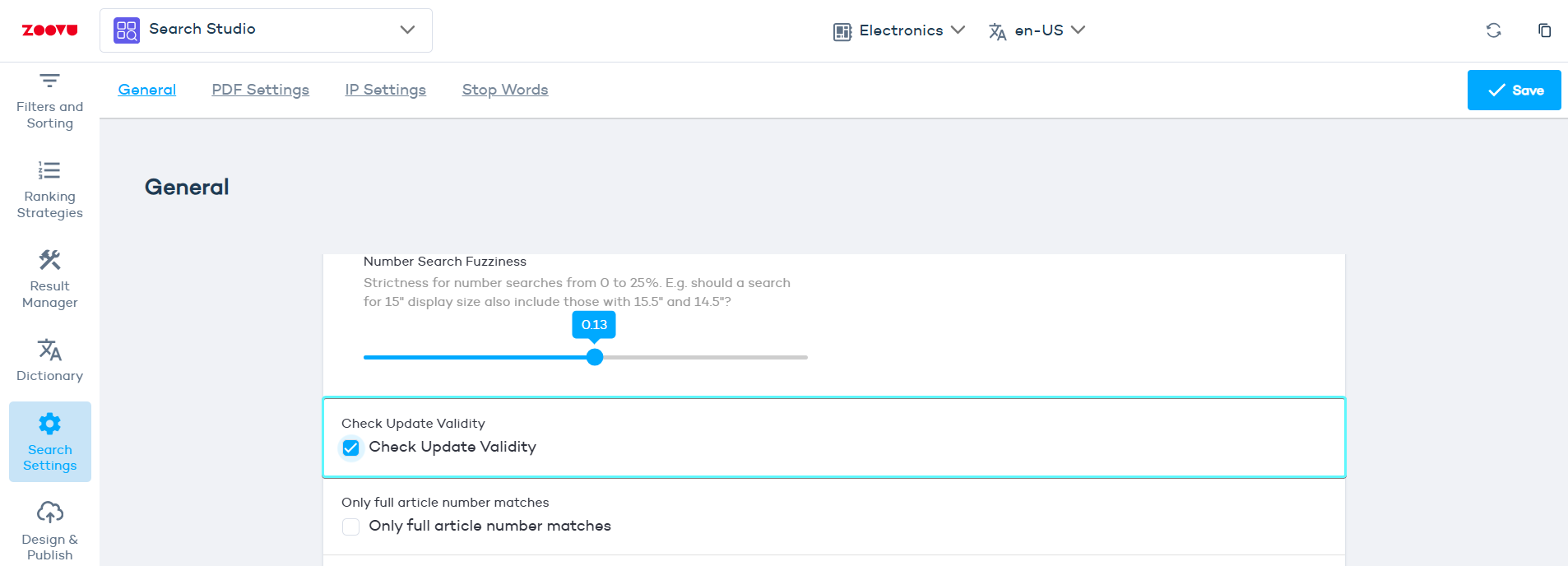This screenshot has height=566, width=1568.
Task: Select the Ranking Strategies icon
Action: click(49, 188)
